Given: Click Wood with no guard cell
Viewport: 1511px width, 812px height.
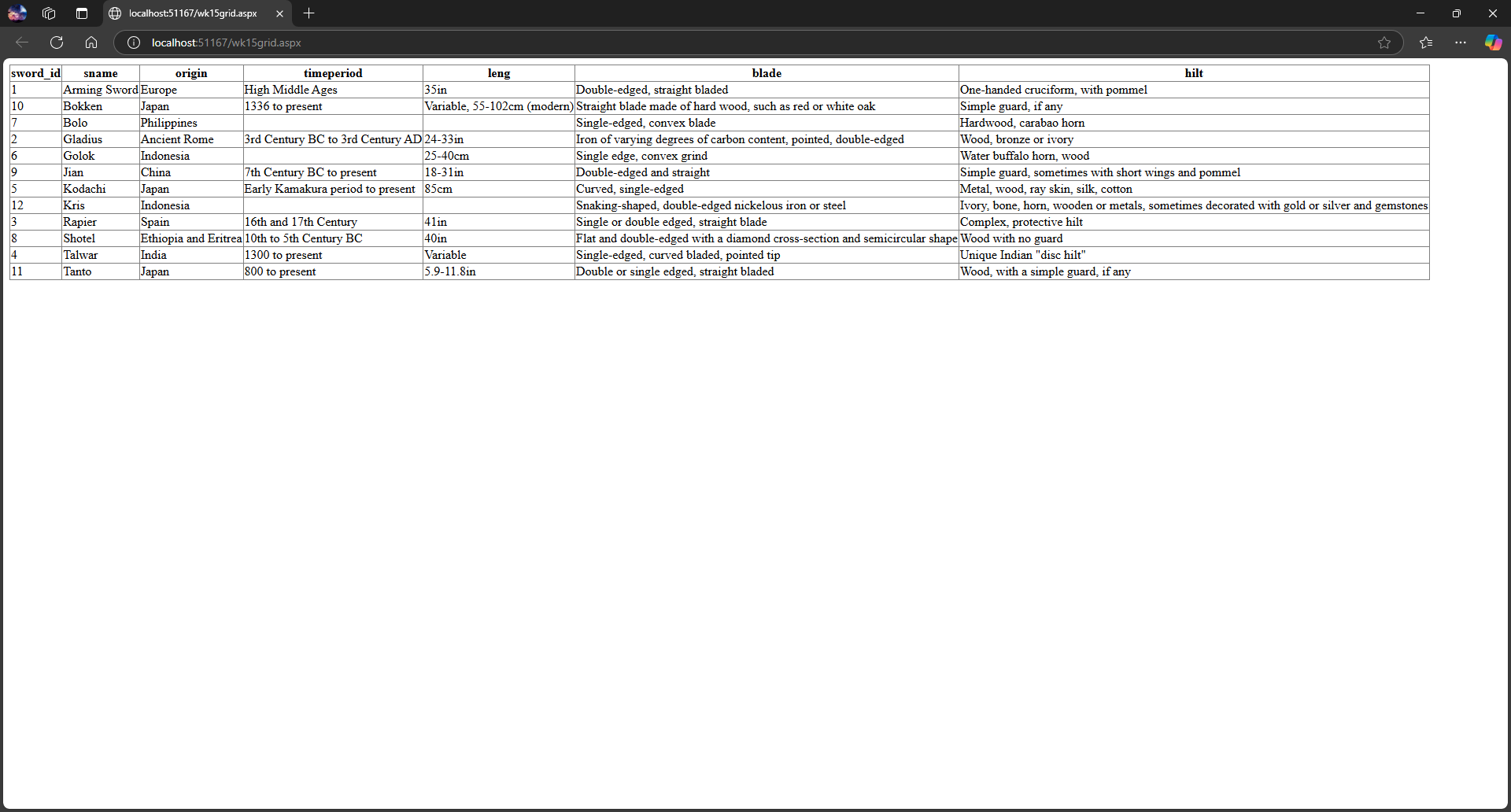Looking at the screenshot, I should coord(1194,238).
